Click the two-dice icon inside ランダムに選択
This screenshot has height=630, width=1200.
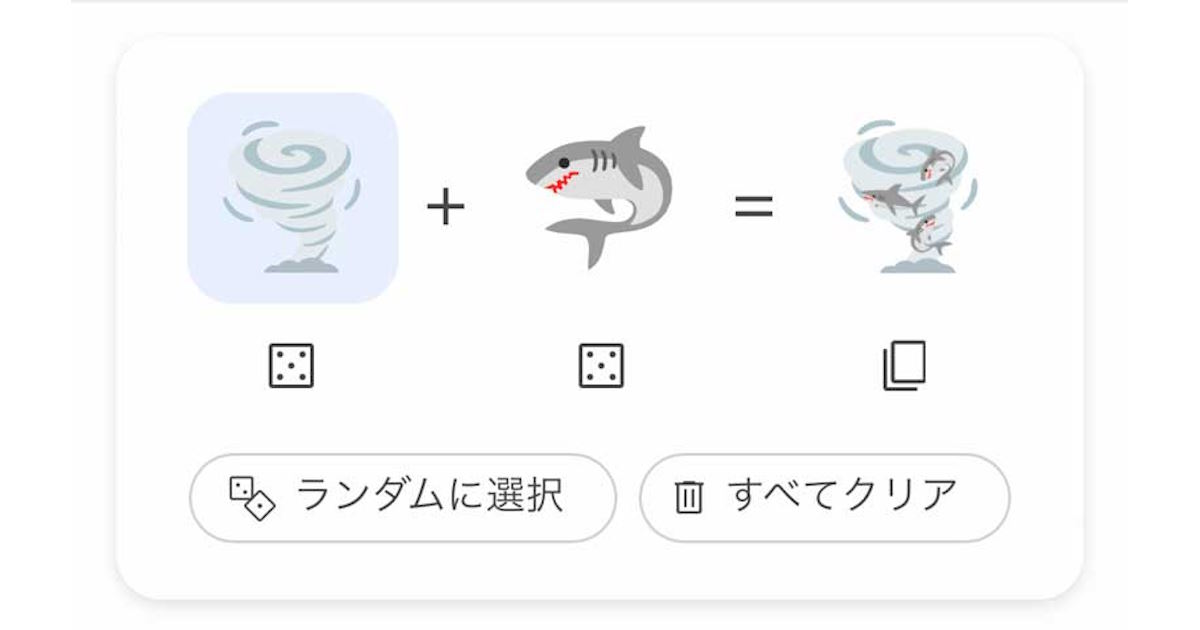pos(252,499)
